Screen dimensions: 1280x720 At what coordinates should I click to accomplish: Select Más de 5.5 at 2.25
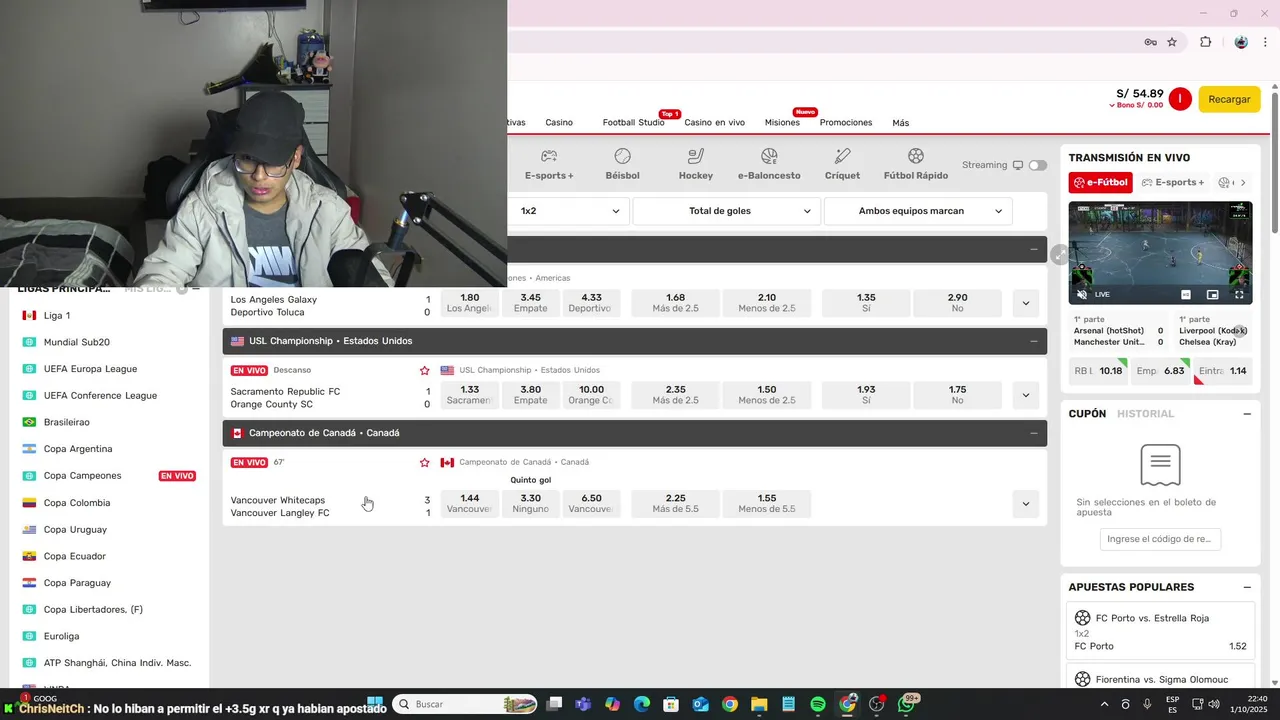pos(676,504)
